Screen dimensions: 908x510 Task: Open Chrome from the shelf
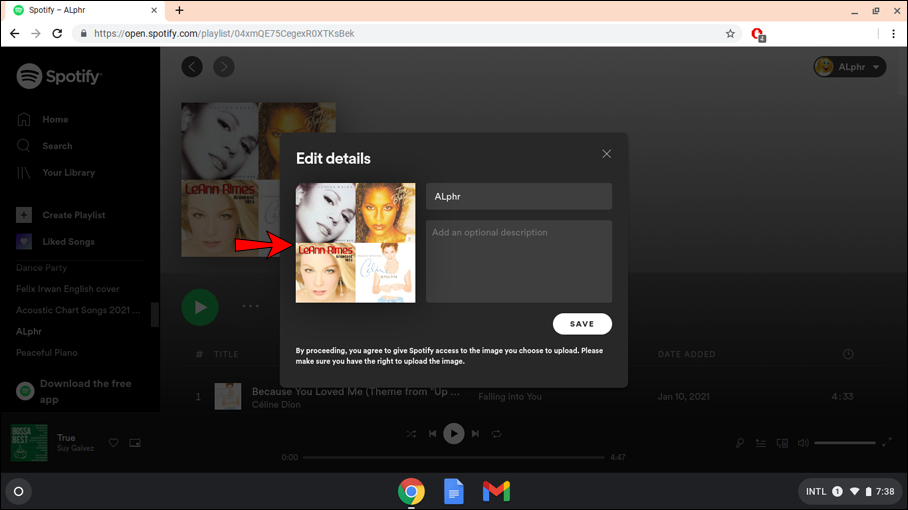tap(411, 491)
